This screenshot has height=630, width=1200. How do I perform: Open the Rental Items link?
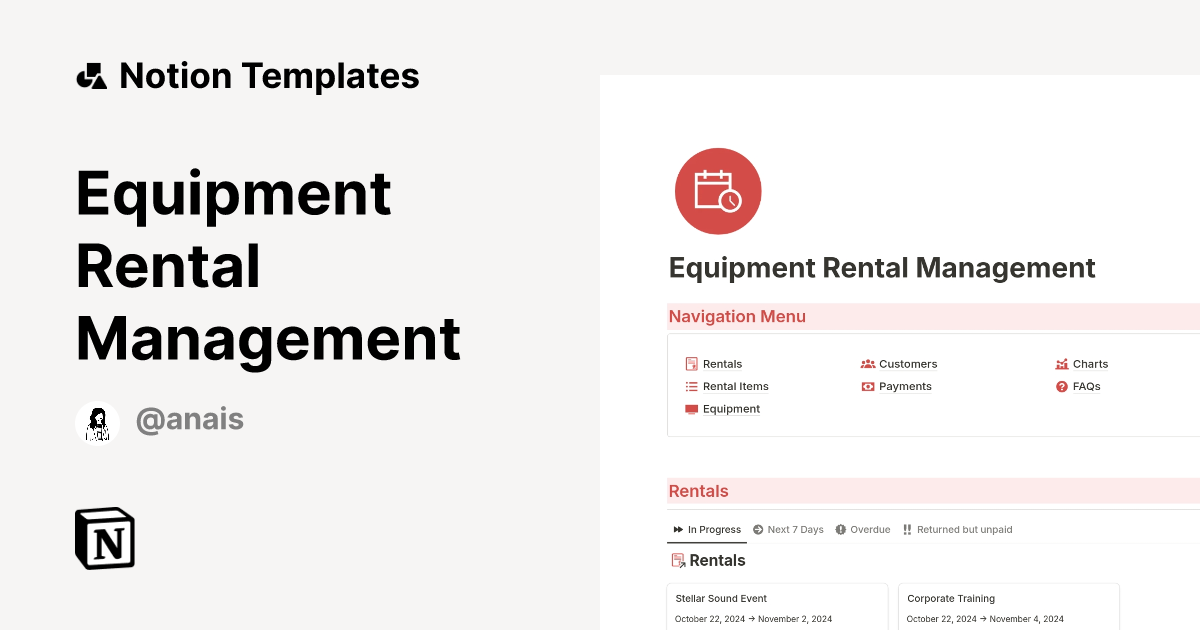[x=735, y=387]
